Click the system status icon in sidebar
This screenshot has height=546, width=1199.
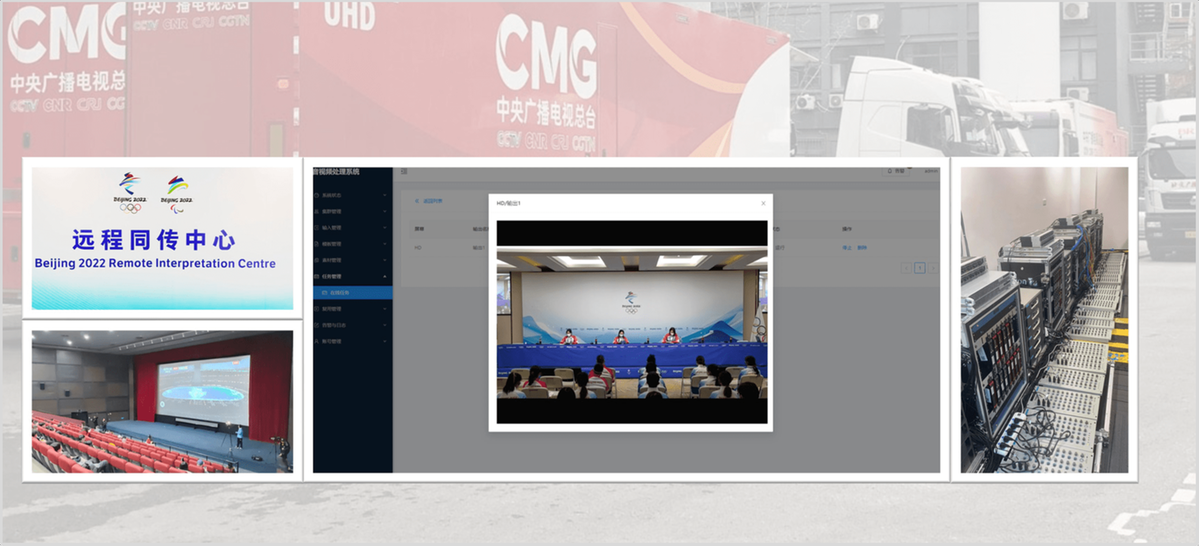[x=317, y=196]
